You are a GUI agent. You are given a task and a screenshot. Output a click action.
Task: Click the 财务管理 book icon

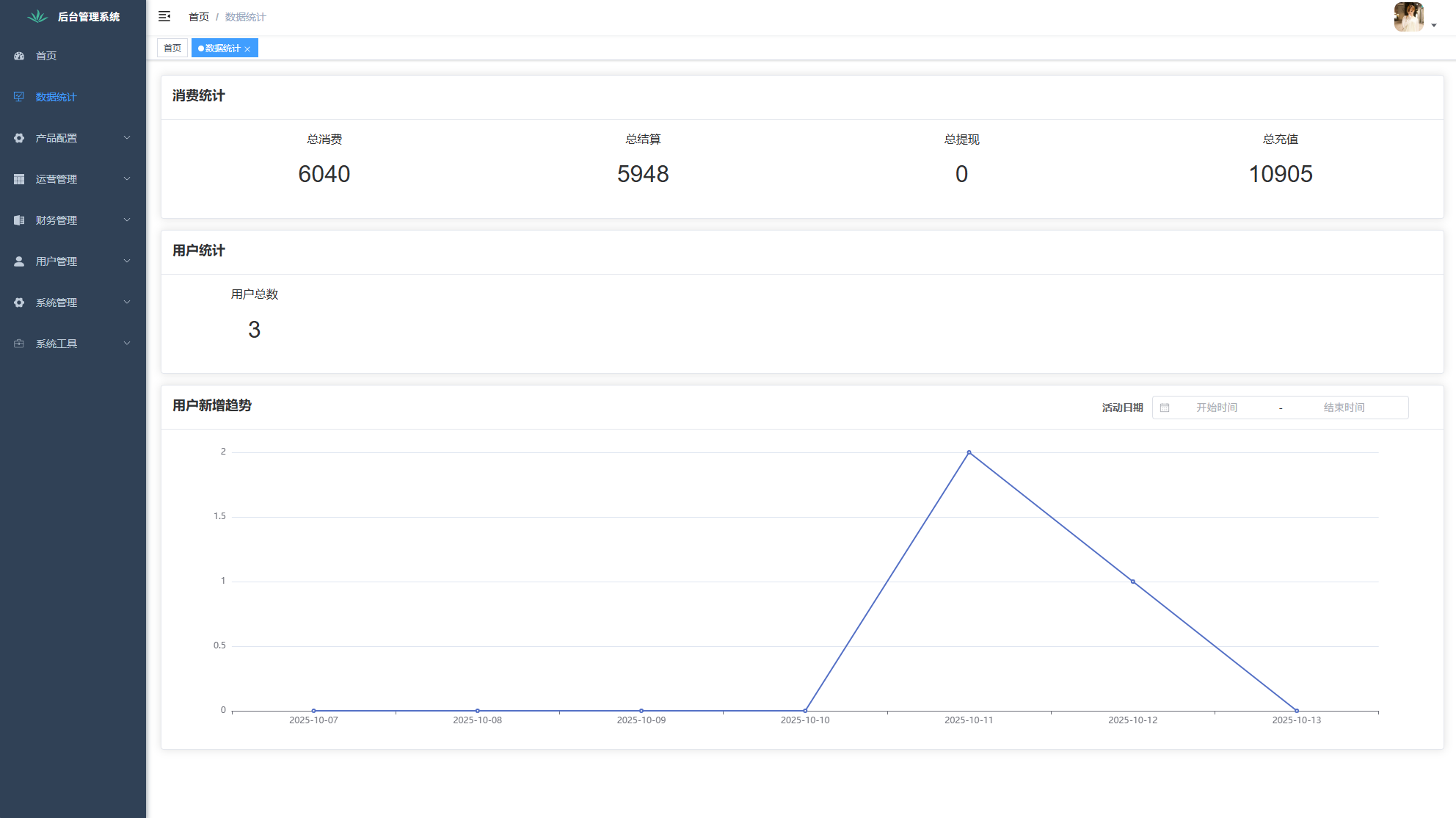(x=19, y=220)
